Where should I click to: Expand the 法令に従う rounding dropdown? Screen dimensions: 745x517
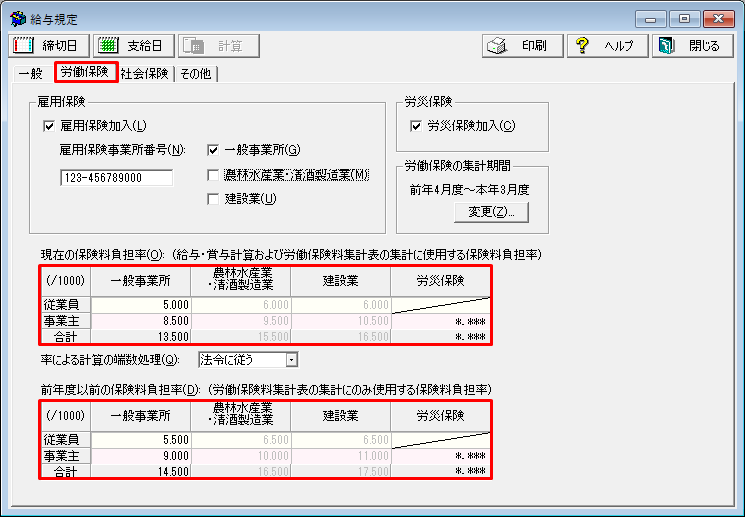[291, 359]
